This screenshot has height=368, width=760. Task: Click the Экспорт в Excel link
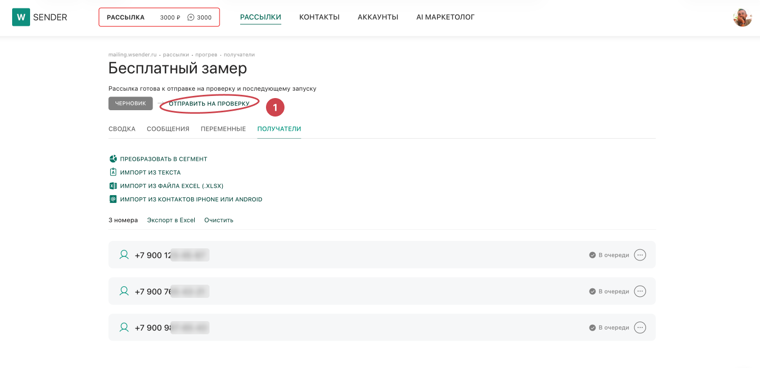click(171, 220)
